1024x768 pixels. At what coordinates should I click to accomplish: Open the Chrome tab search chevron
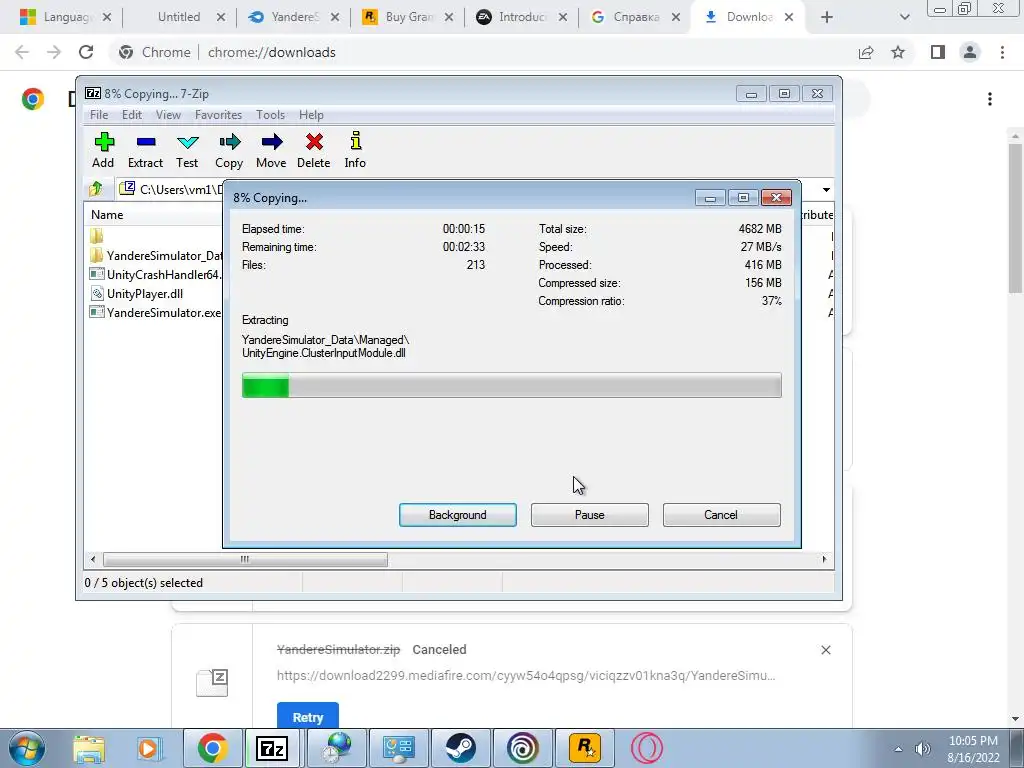click(x=904, y=17)
